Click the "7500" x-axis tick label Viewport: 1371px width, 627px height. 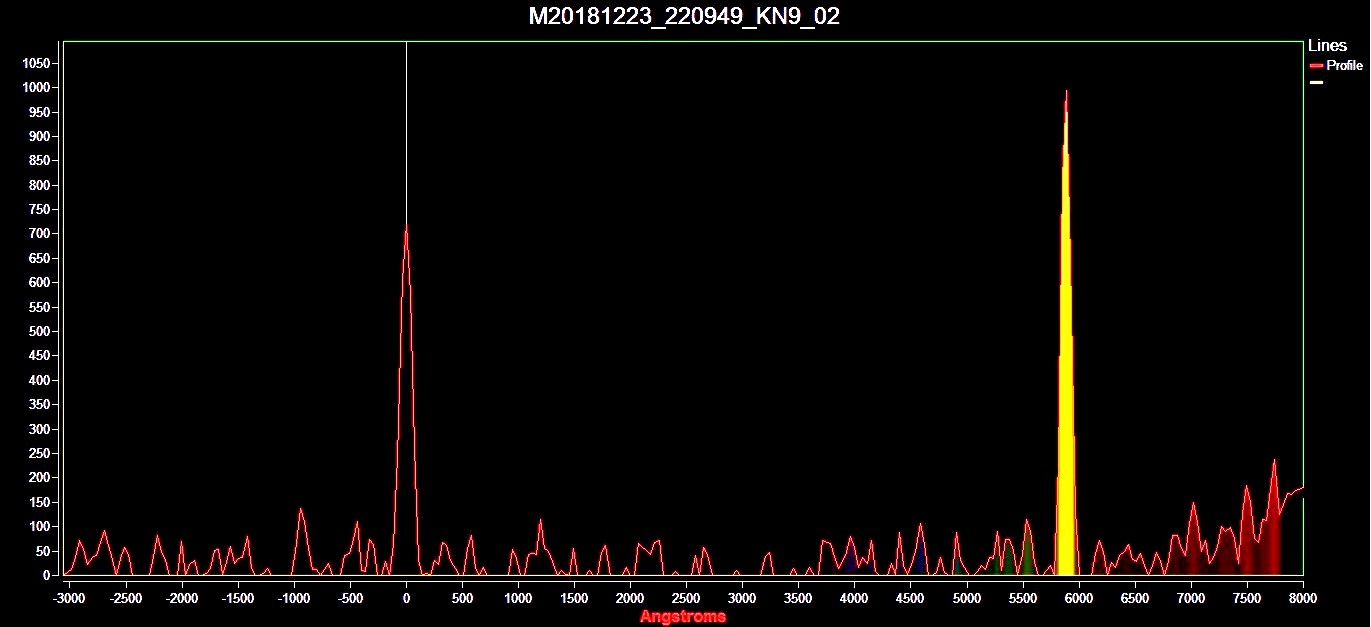coord(1246,599)
